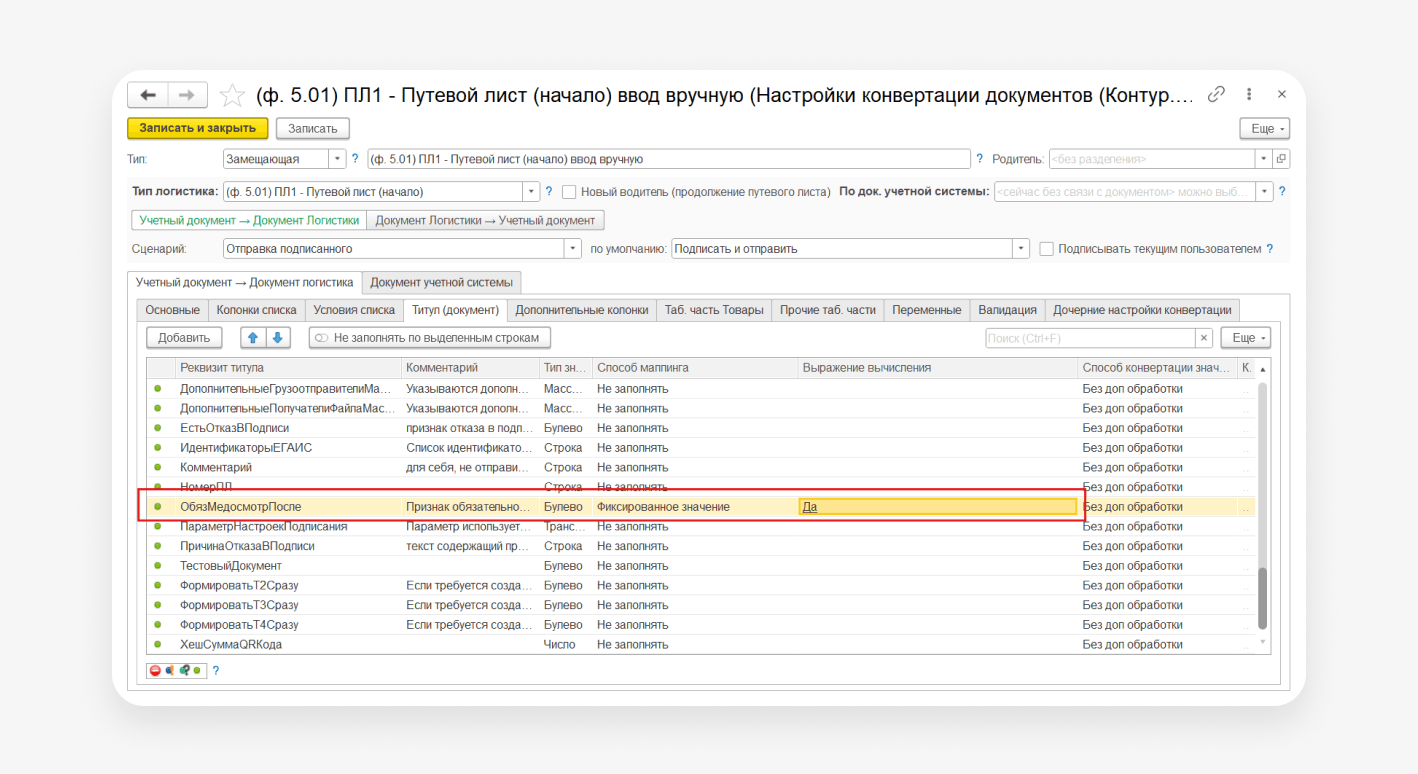Open the Тип логистика dropdown

(x=532, y=191)
